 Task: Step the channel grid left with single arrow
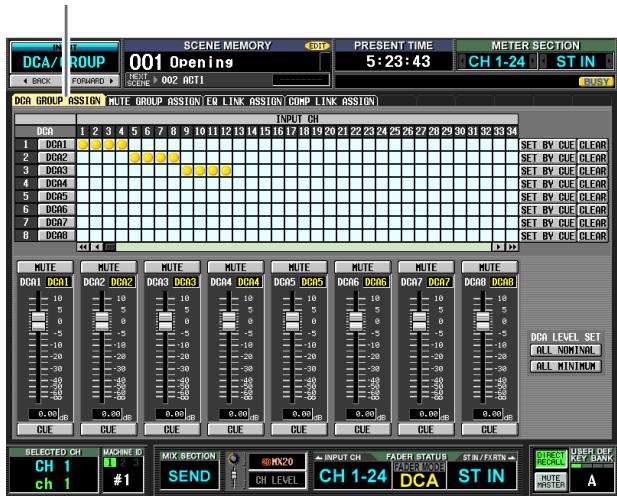pyautogui.click(x=97, y=247)
